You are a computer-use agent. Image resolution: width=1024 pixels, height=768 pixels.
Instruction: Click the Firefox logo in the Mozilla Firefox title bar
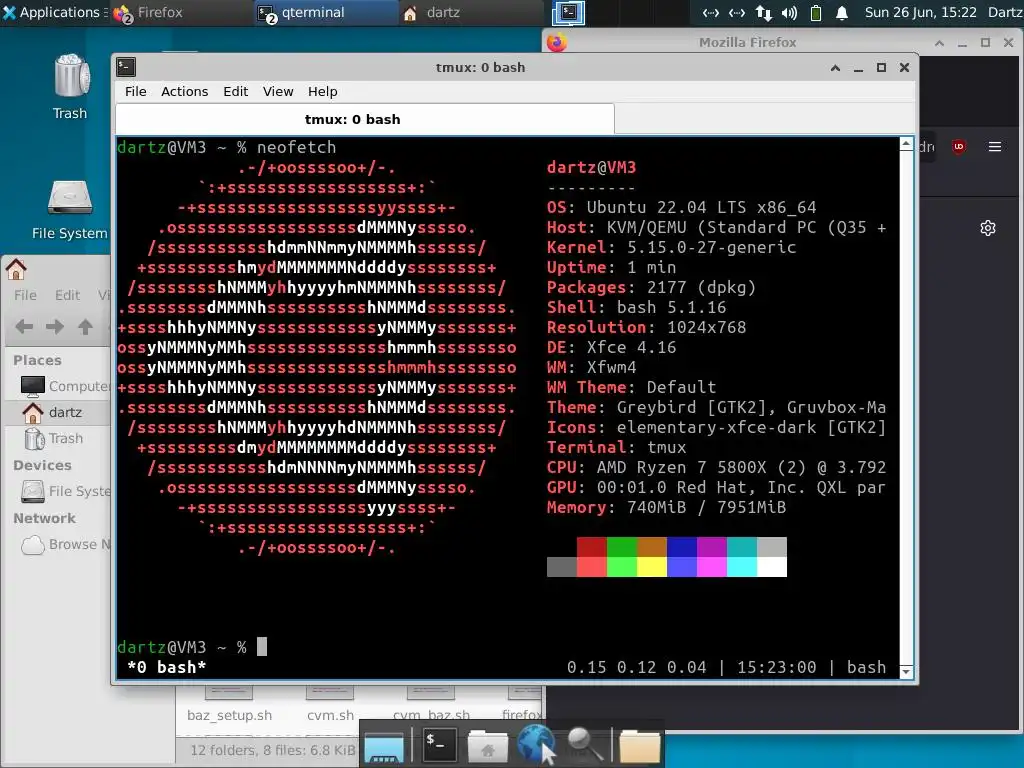click(x=556, y=42)
